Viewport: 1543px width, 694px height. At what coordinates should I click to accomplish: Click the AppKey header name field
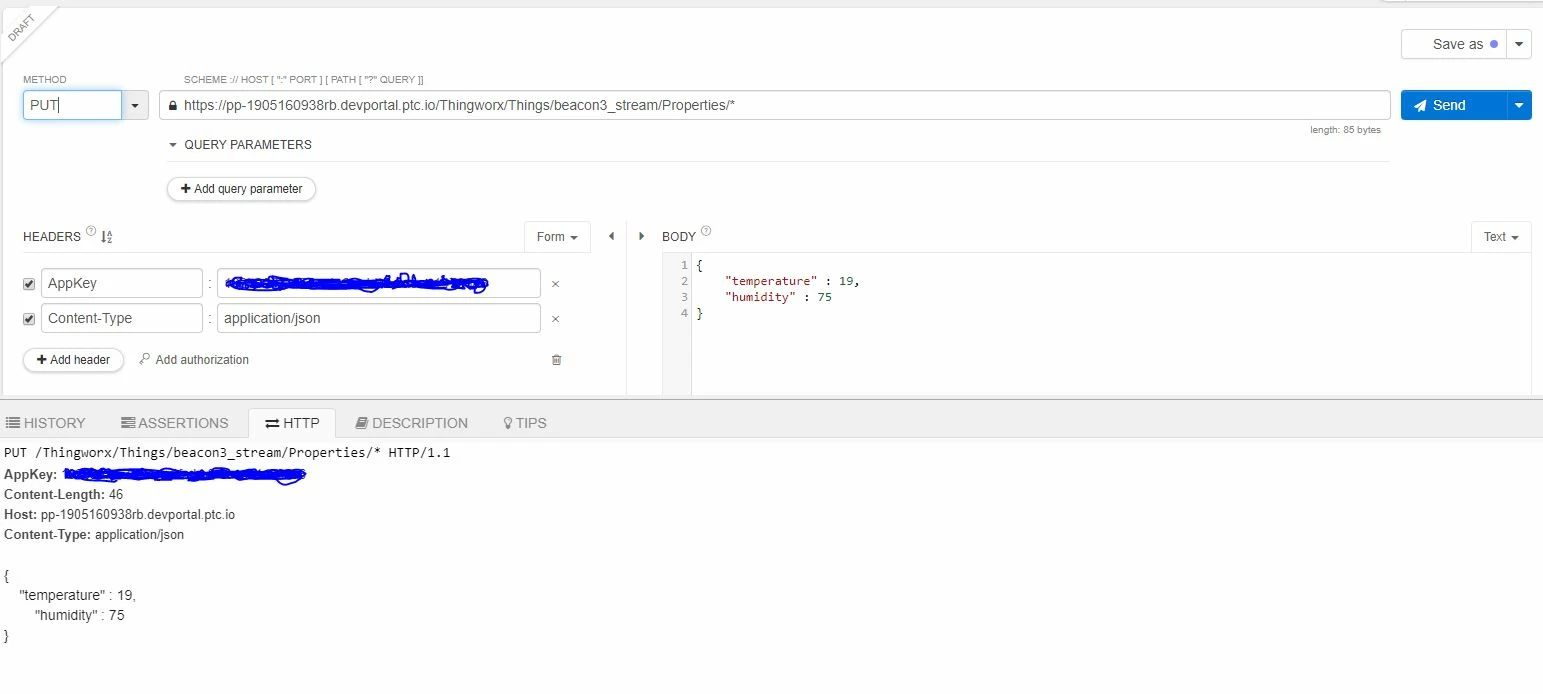122,283
